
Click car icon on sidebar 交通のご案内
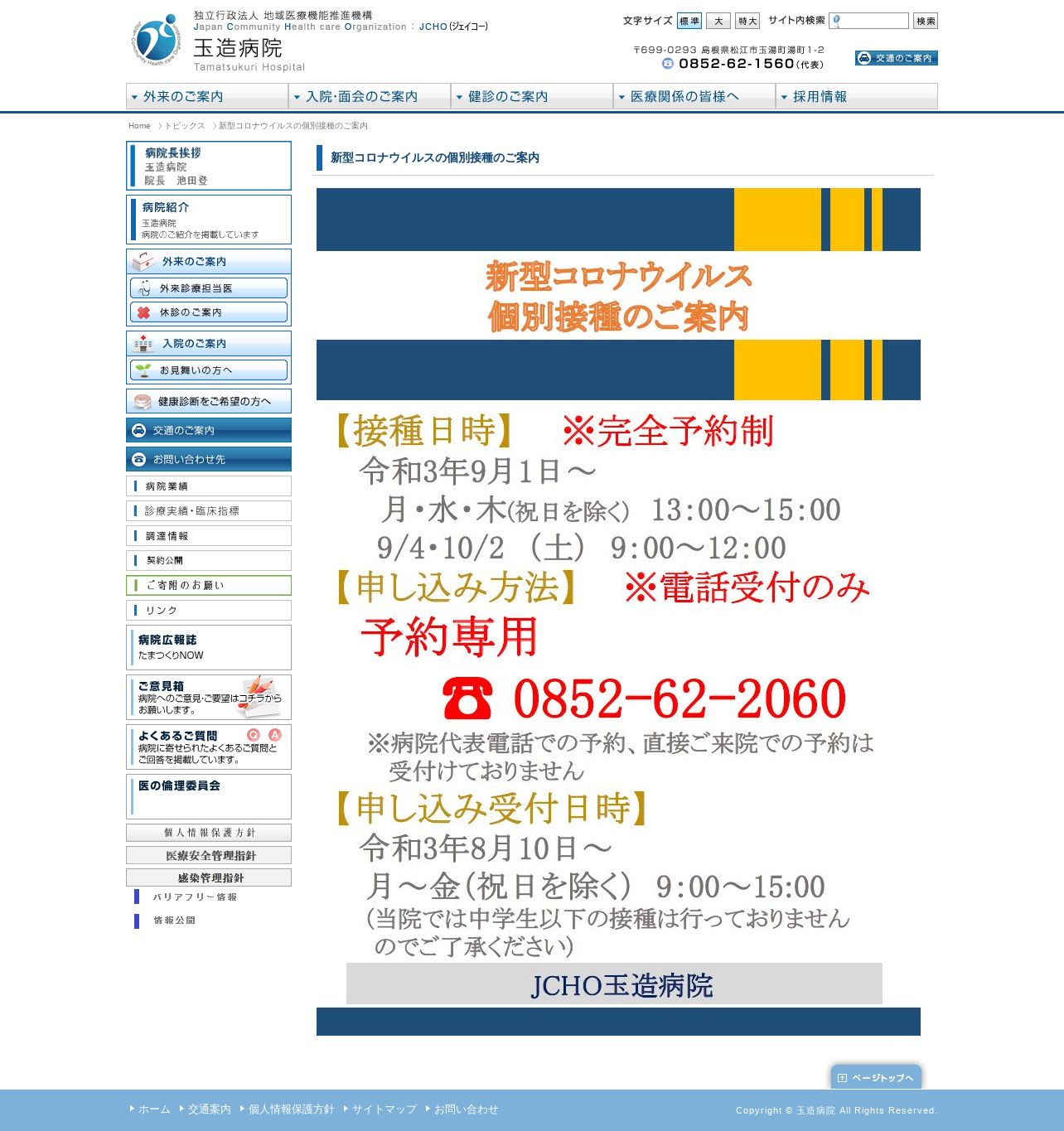point(139,431)
